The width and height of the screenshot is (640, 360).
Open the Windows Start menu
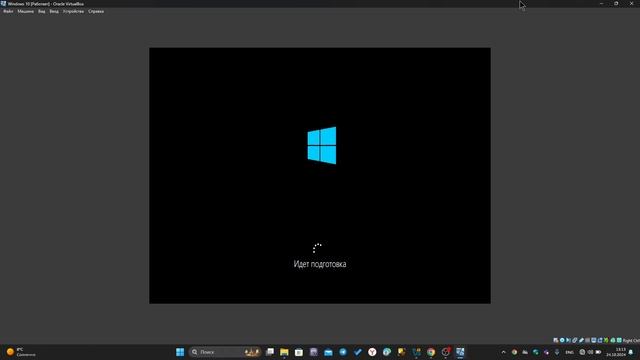[x=180, y=352]
